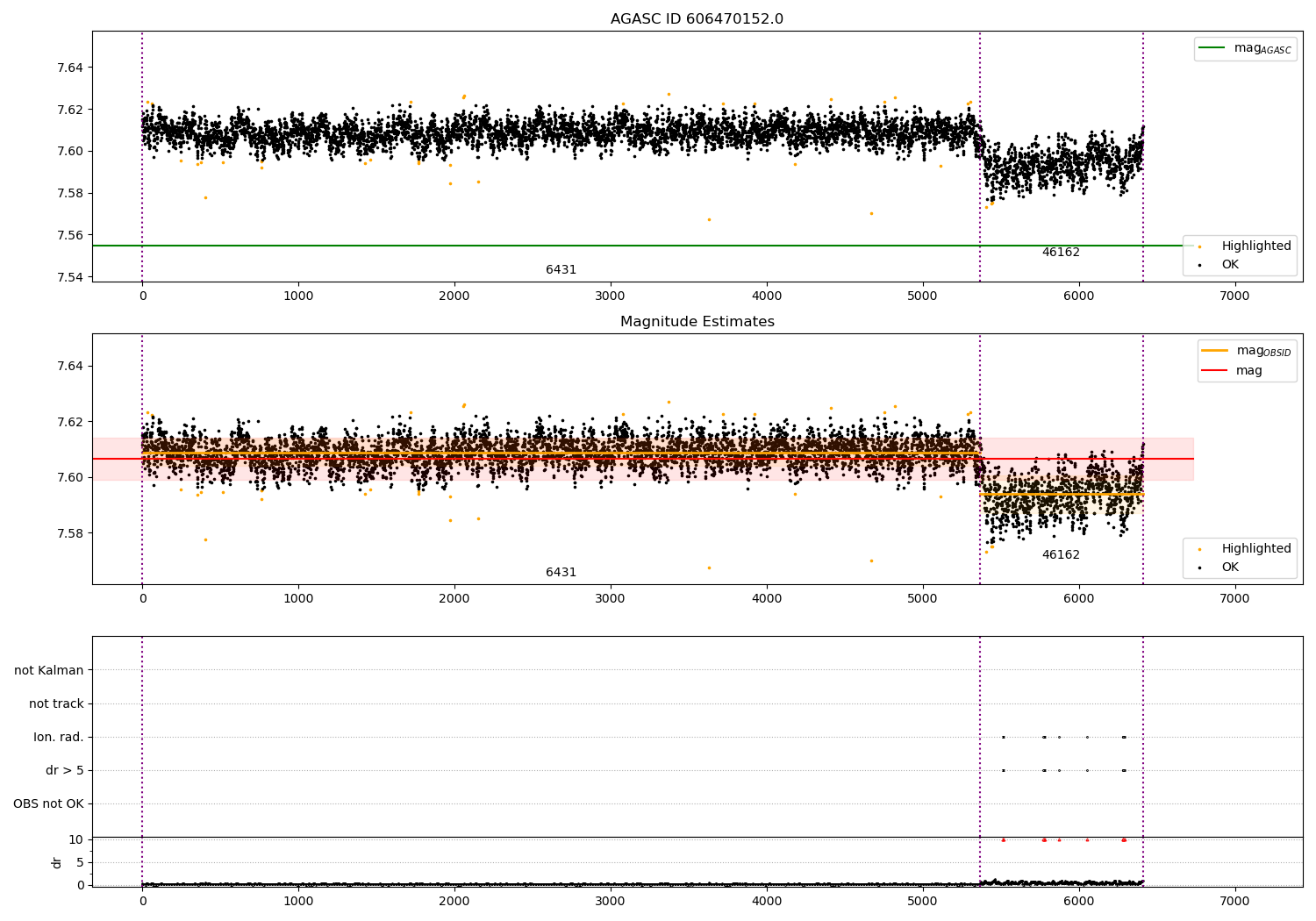
Task: Click the "5" tick on the dr axis
Action: click(80, 862)
